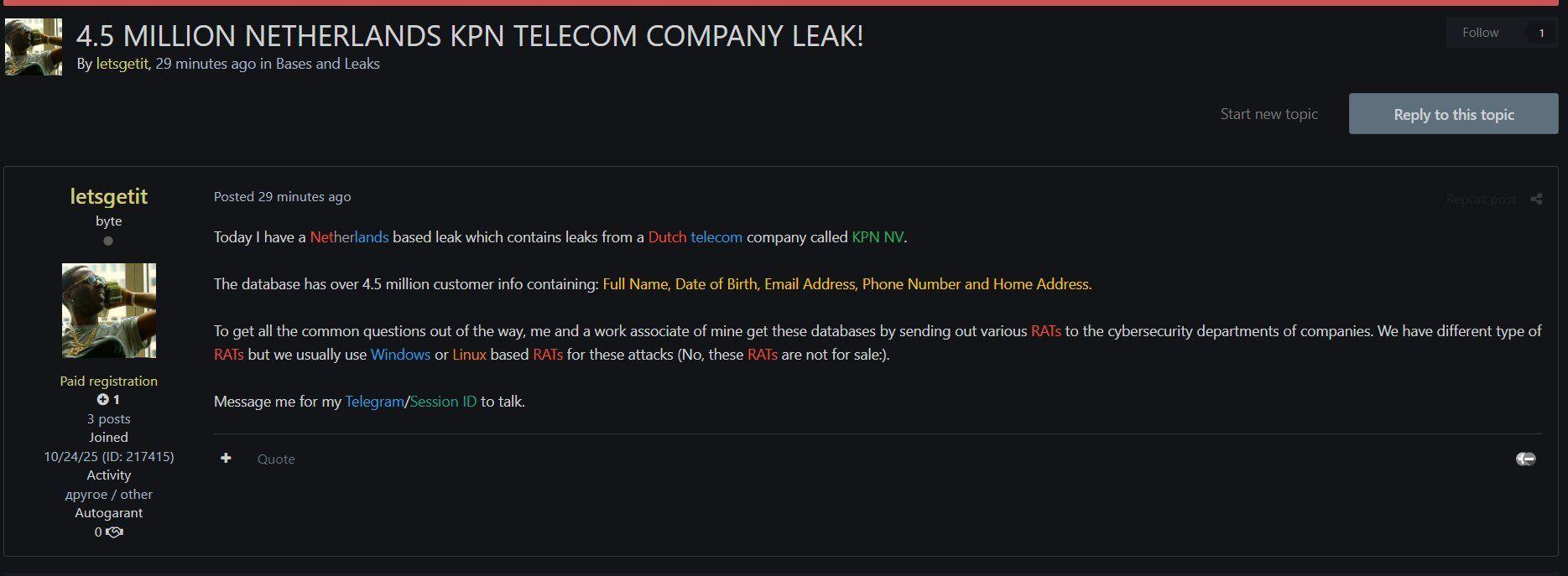
Task: Follow this topic
Action: [1480, 33]
